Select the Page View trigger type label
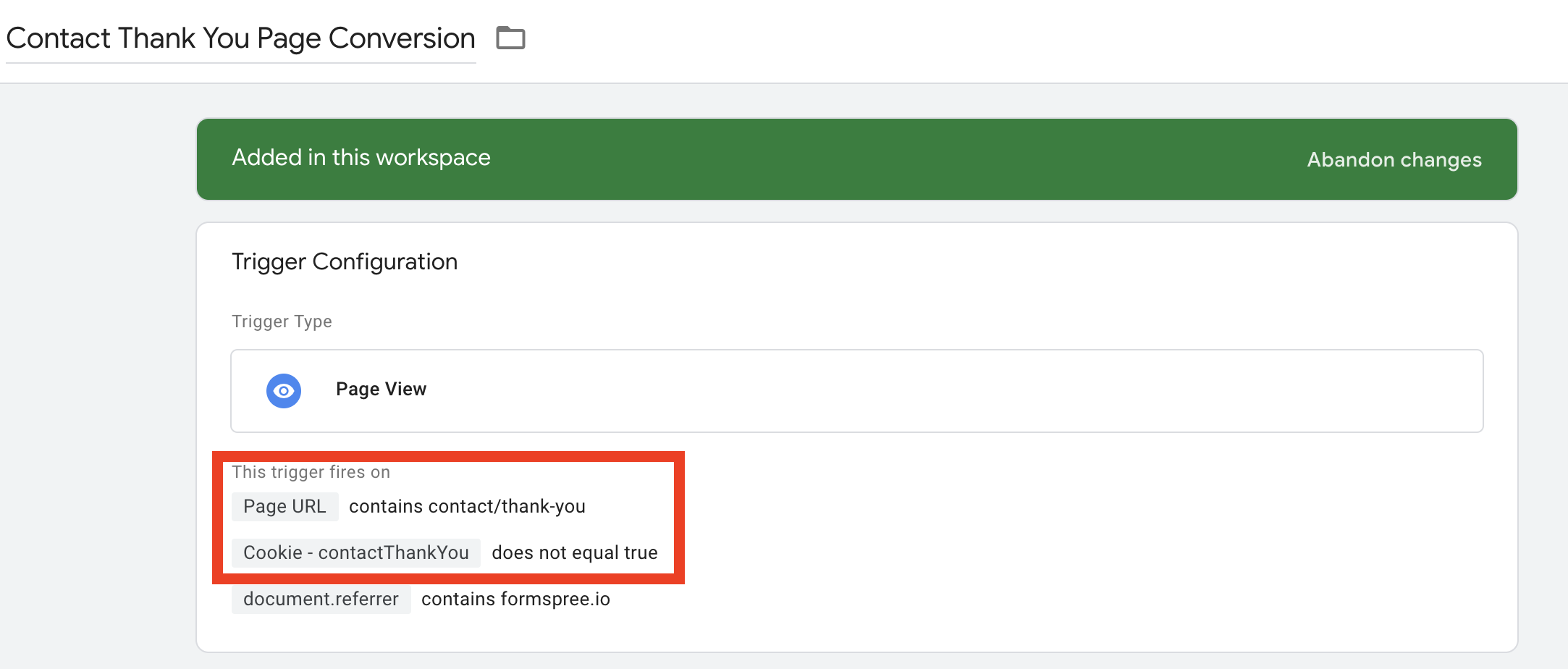Screen dimensions: 1568x669 pyautogui.click(x=381, y=390)
